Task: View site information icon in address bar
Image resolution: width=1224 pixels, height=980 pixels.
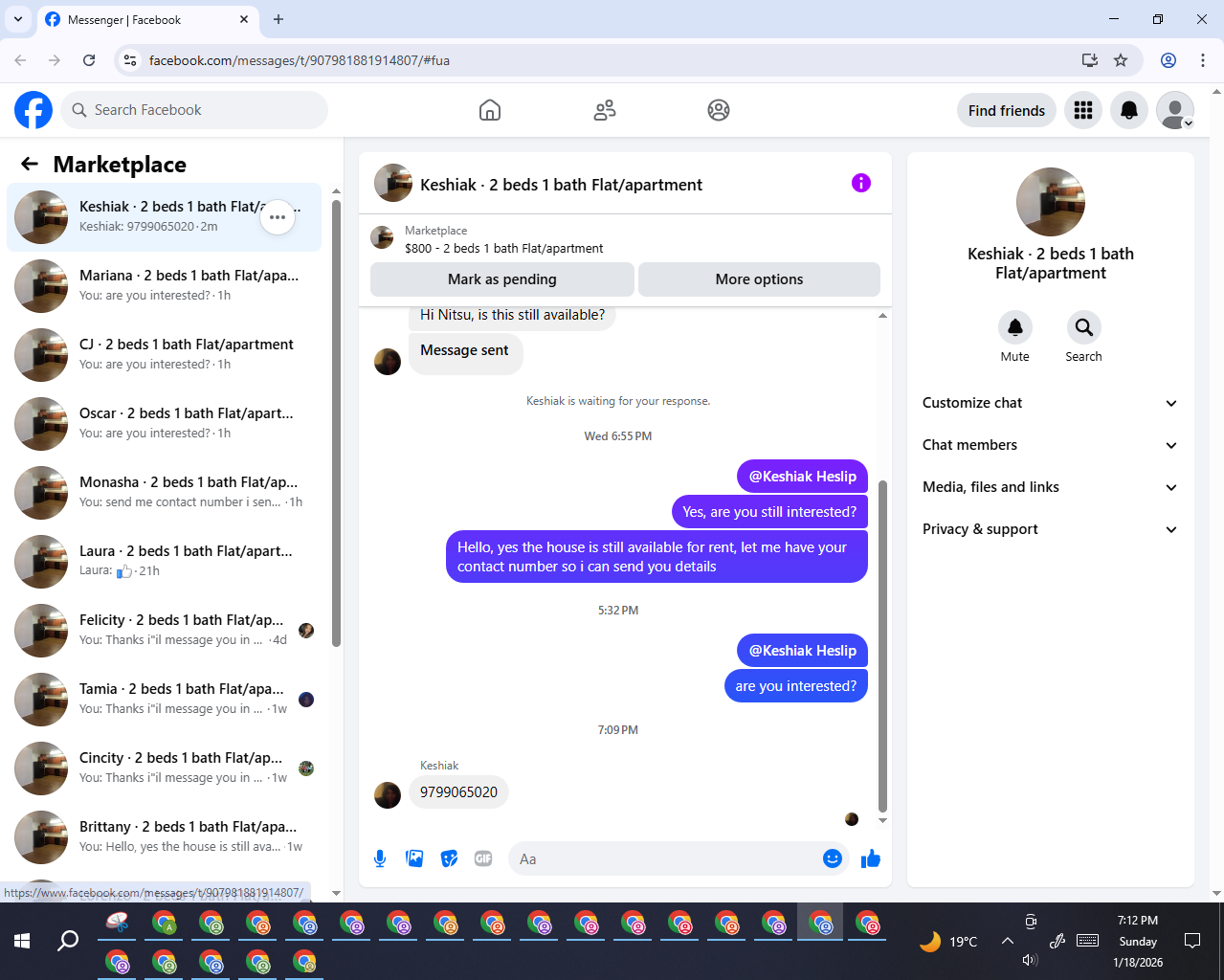Action: point(131,60)
